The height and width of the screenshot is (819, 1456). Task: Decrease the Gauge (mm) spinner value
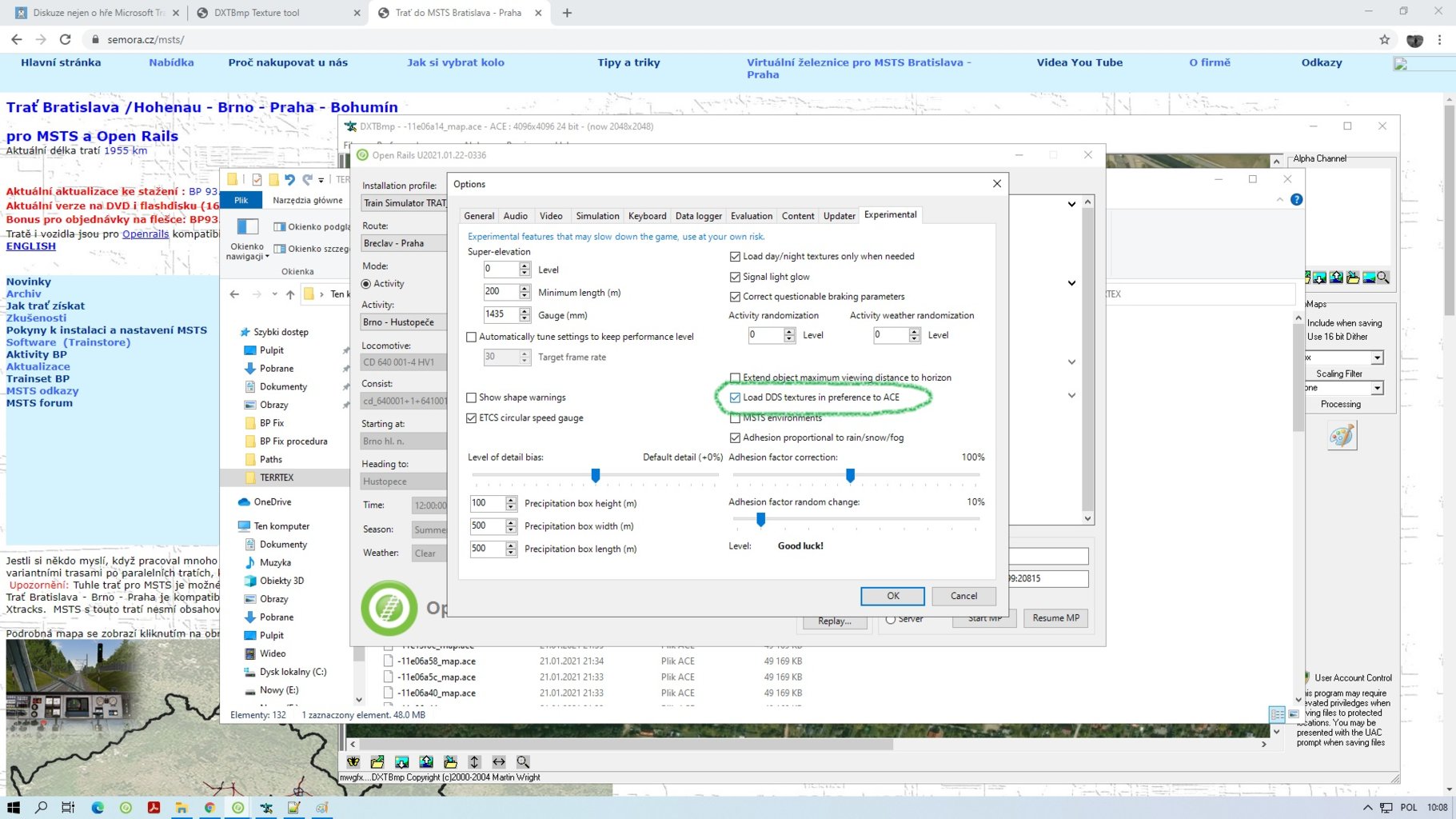[x=525, y=318]
